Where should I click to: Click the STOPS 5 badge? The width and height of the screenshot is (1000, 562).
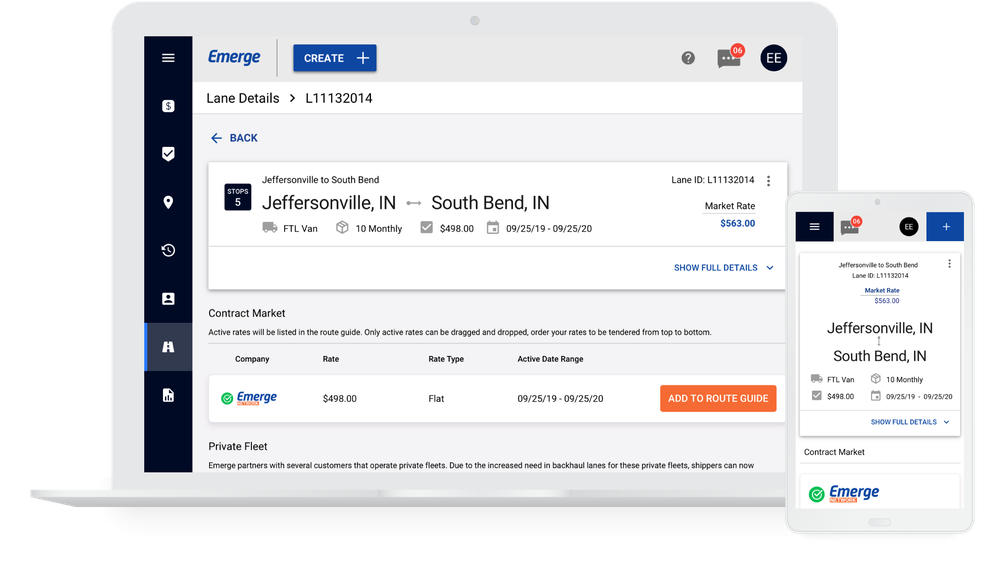(238, 197)
